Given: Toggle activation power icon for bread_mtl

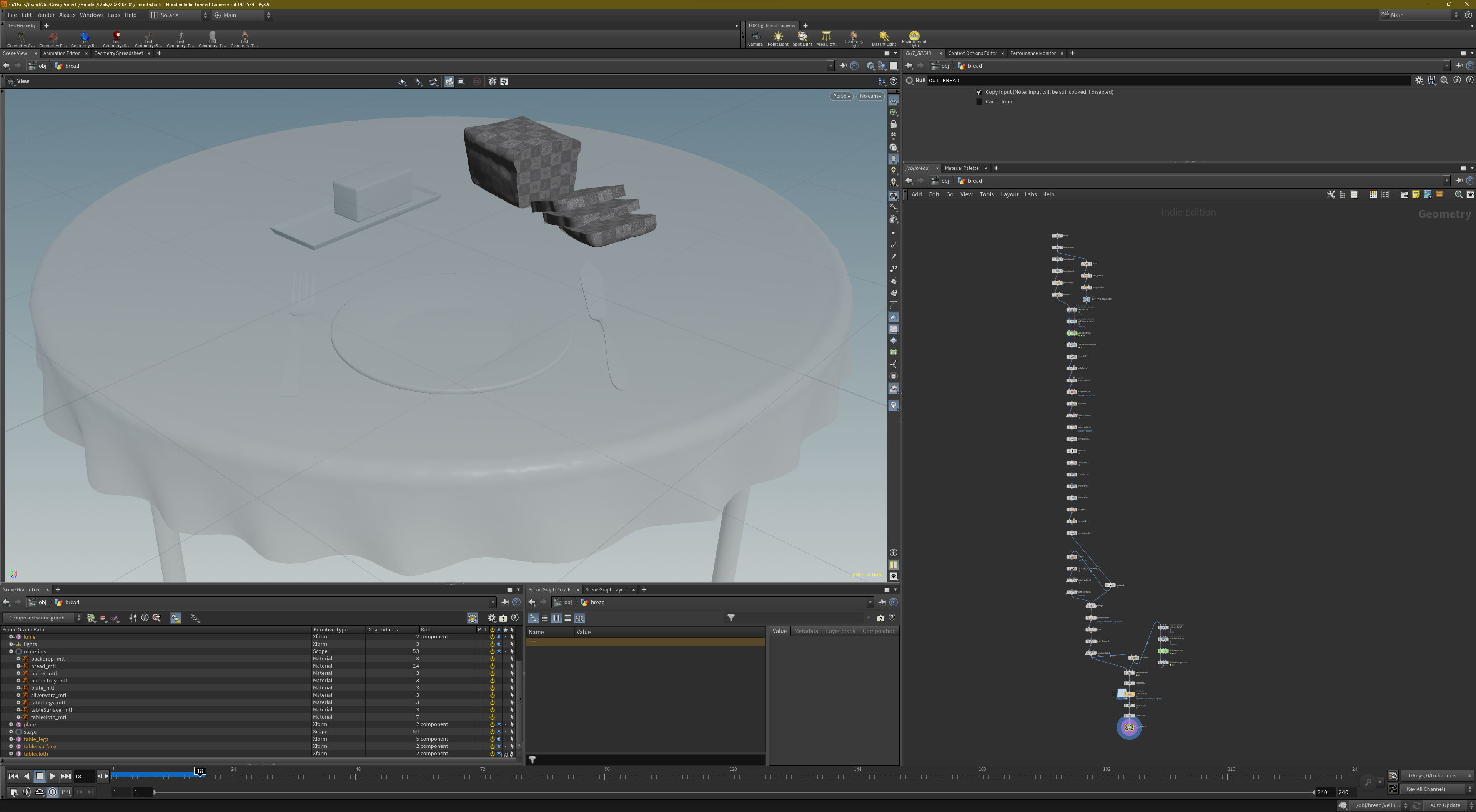Looking at the screenshot, I should tap(492, 666).
